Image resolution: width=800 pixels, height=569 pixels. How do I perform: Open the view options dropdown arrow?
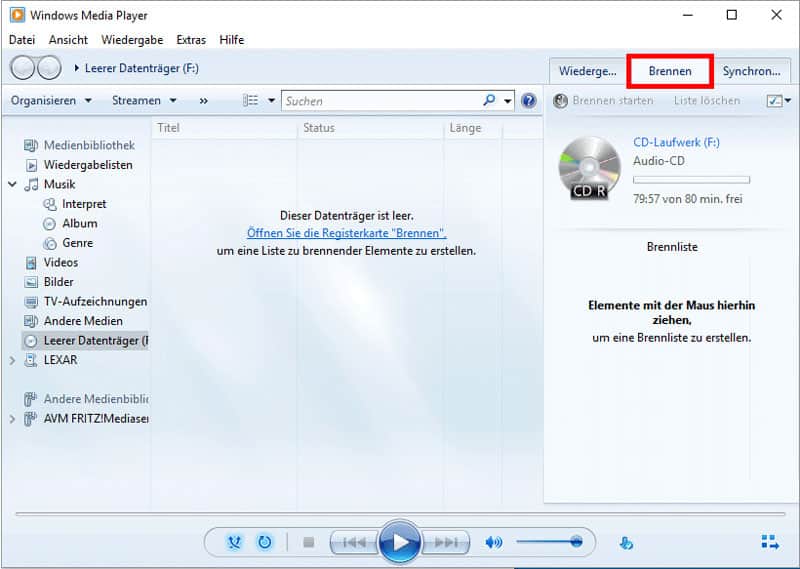pyautogui.click(x=271, y=101)
